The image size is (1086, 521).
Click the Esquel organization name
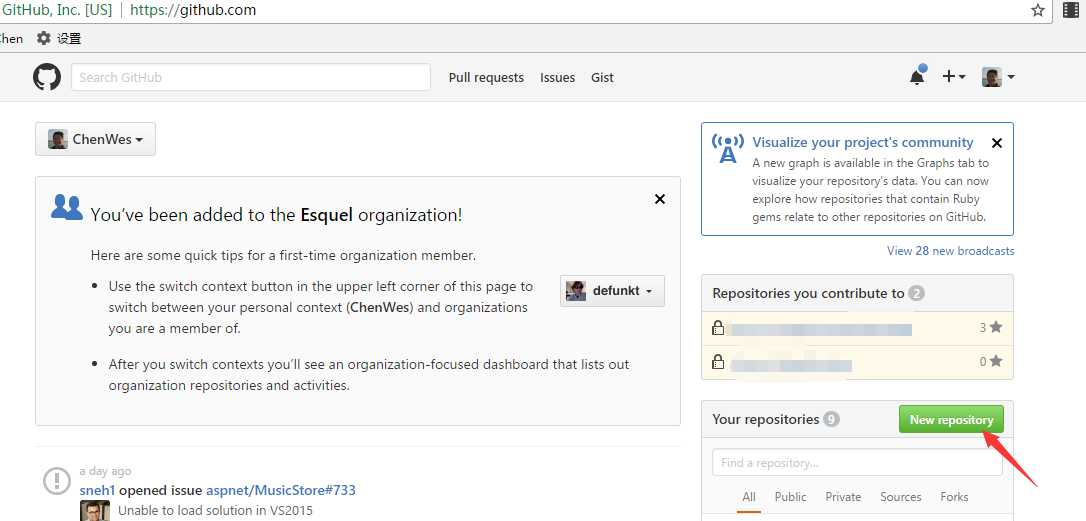pyautogui.click(x=327, y=215)
